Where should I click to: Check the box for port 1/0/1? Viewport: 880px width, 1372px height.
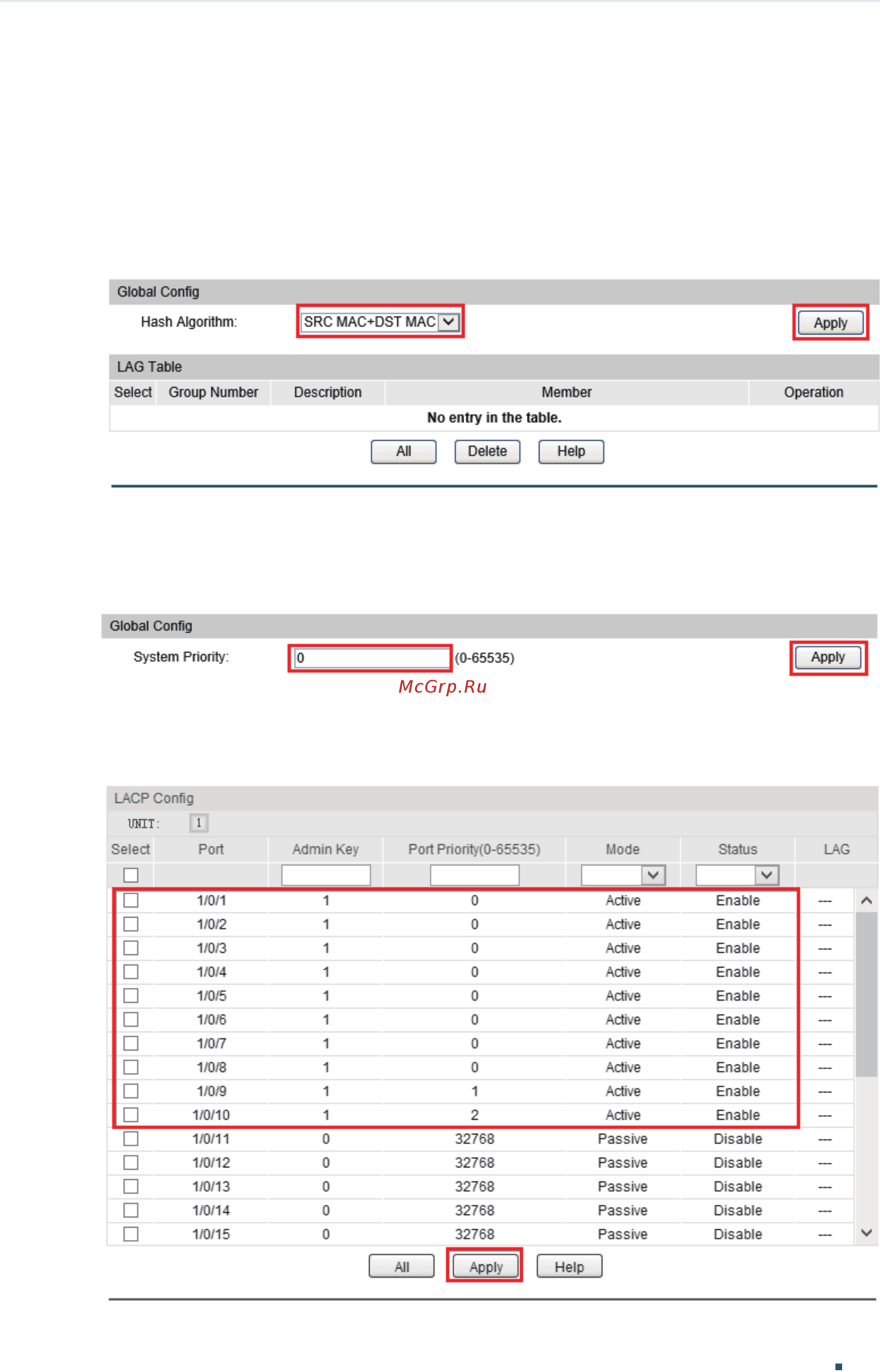tap(131, 901)
